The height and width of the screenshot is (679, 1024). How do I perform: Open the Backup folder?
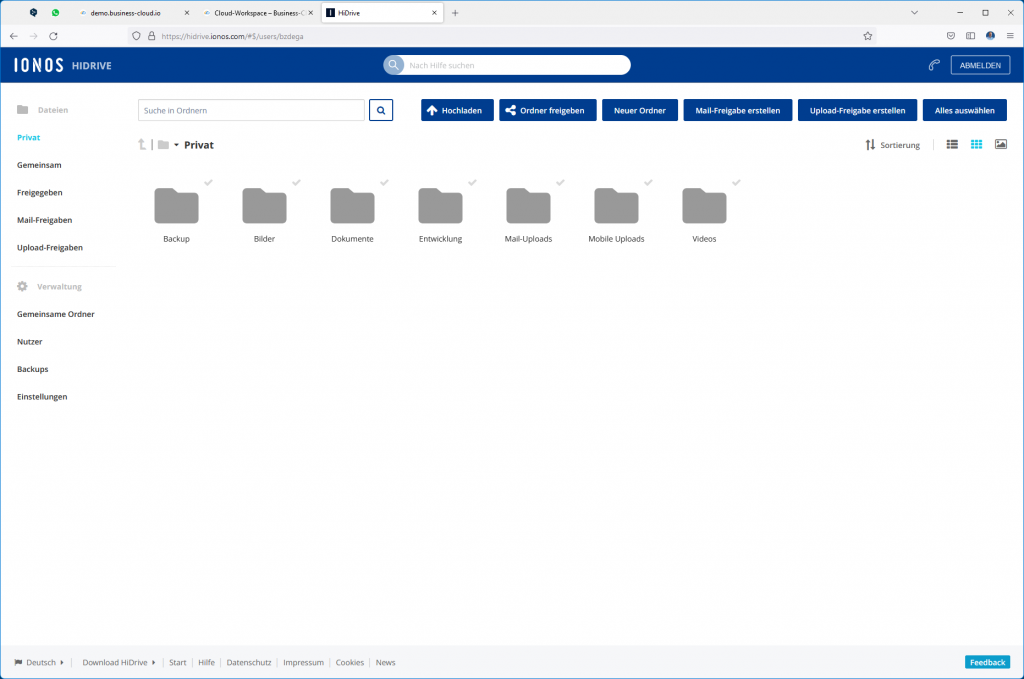pyautogui.click(x=176, y=206)
